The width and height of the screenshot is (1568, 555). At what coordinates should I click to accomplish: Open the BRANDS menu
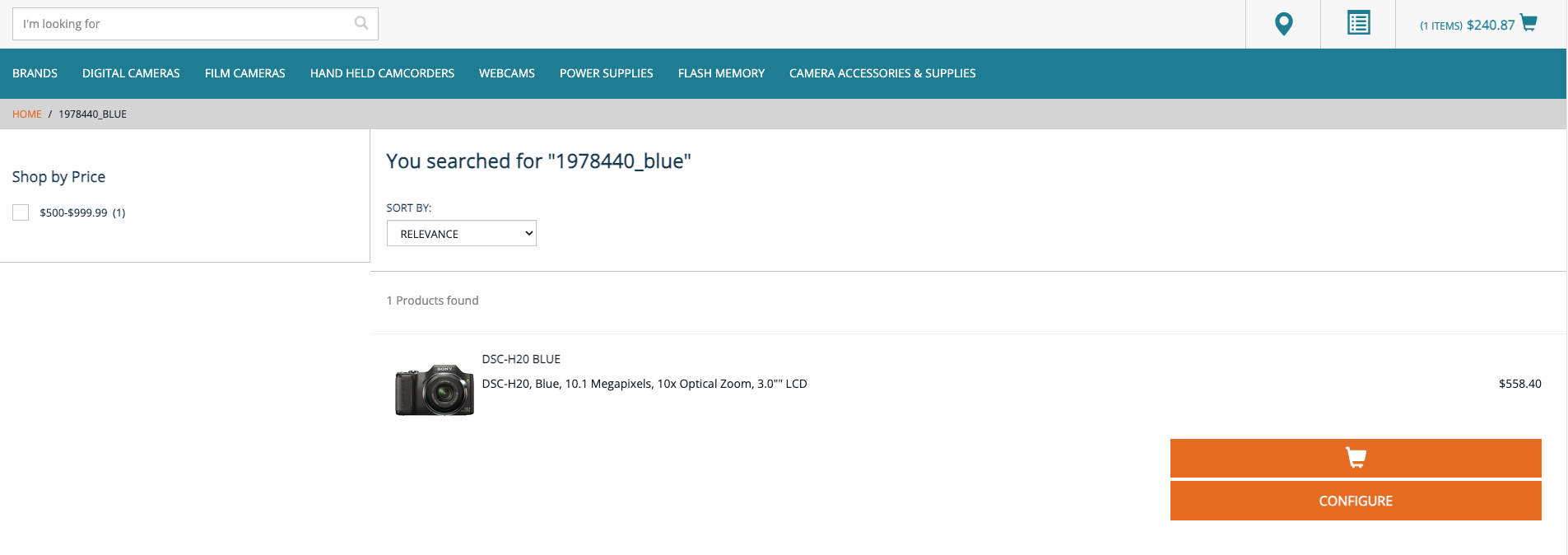click(x=35, y=73)
